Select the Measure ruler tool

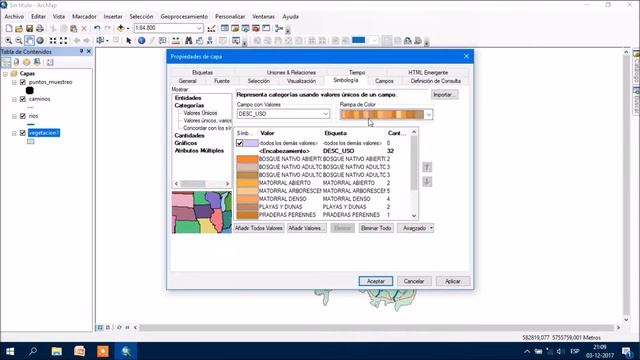[x=176, y=40]
